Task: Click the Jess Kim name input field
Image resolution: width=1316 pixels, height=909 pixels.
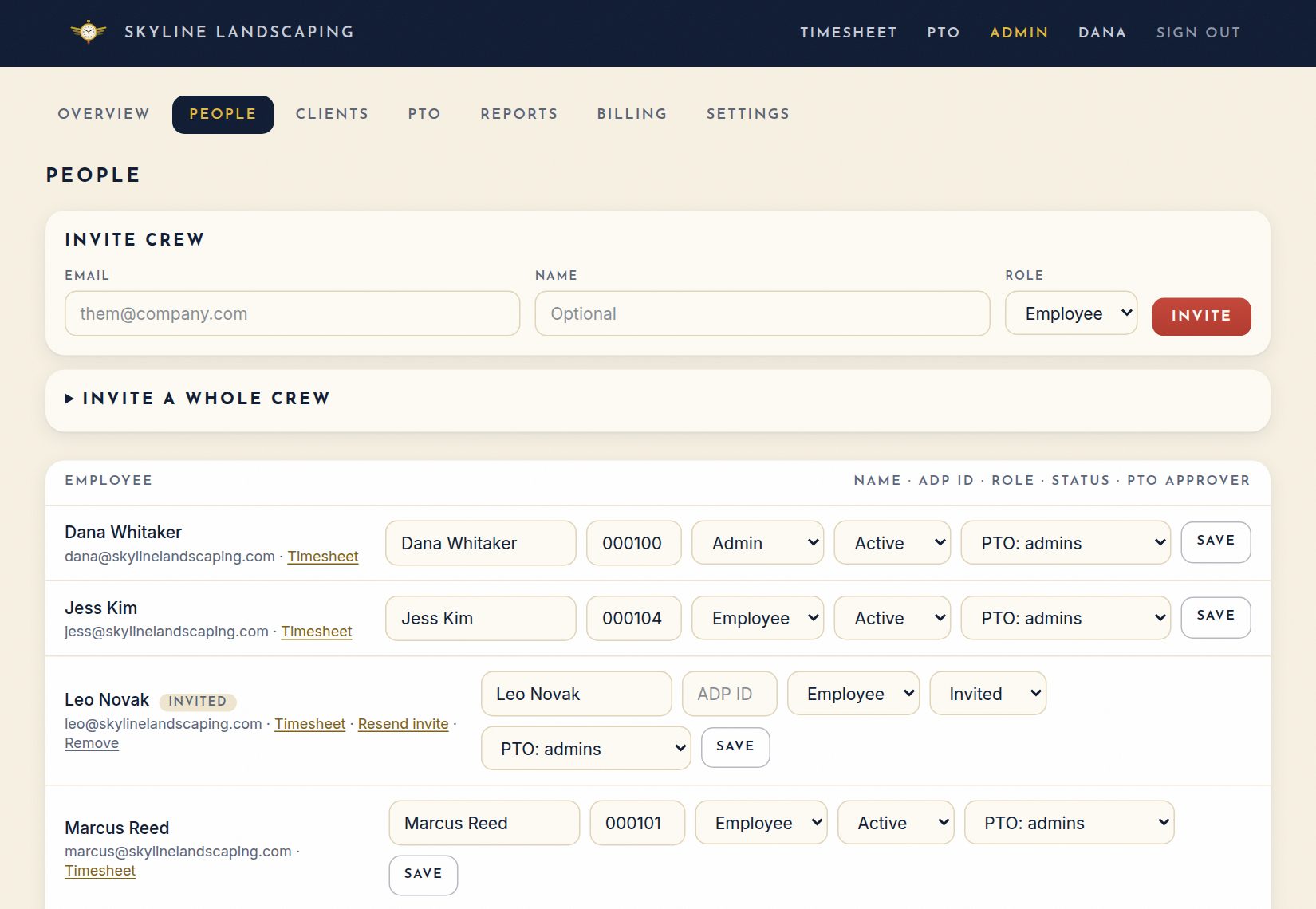Action: tap(481, 618)
